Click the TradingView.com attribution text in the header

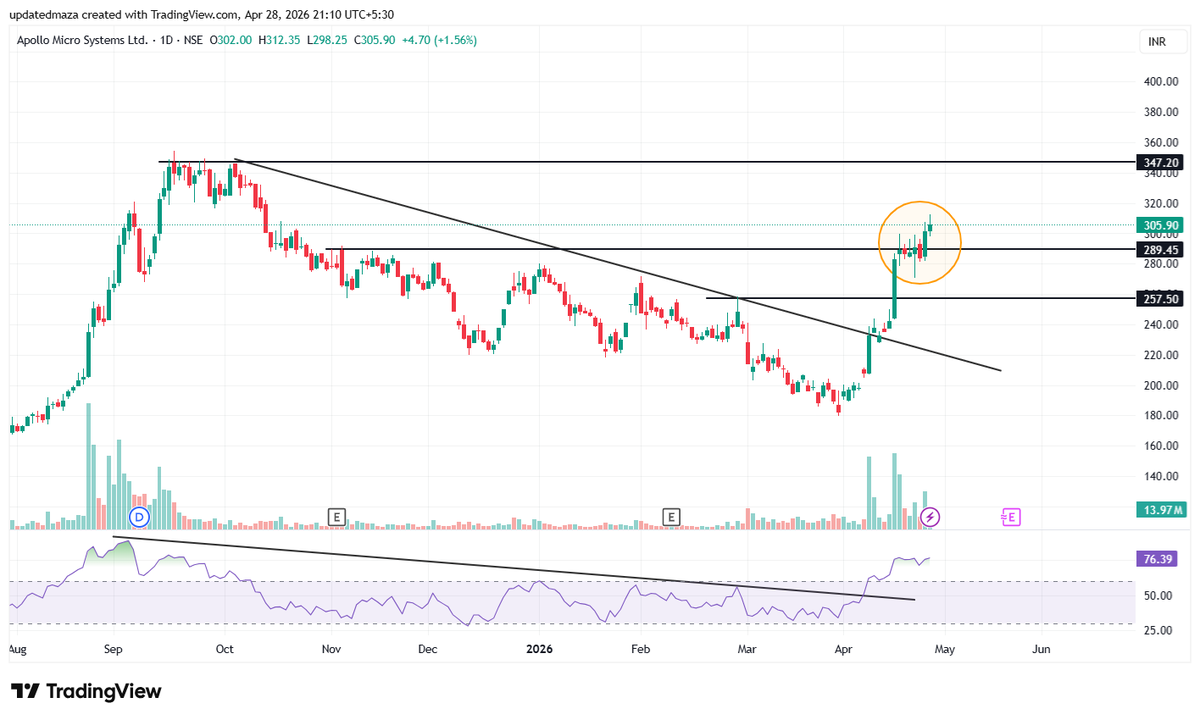[x=196, y=14]
